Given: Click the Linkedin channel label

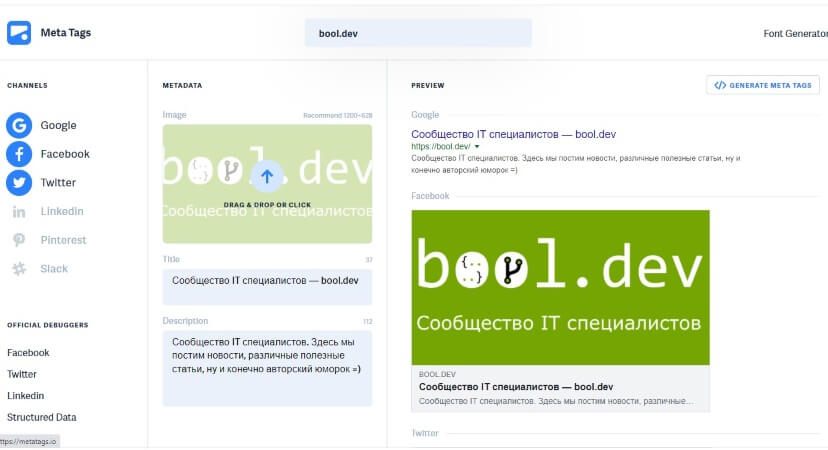Looking at the screenshot, I should click(x=62, y=211).
